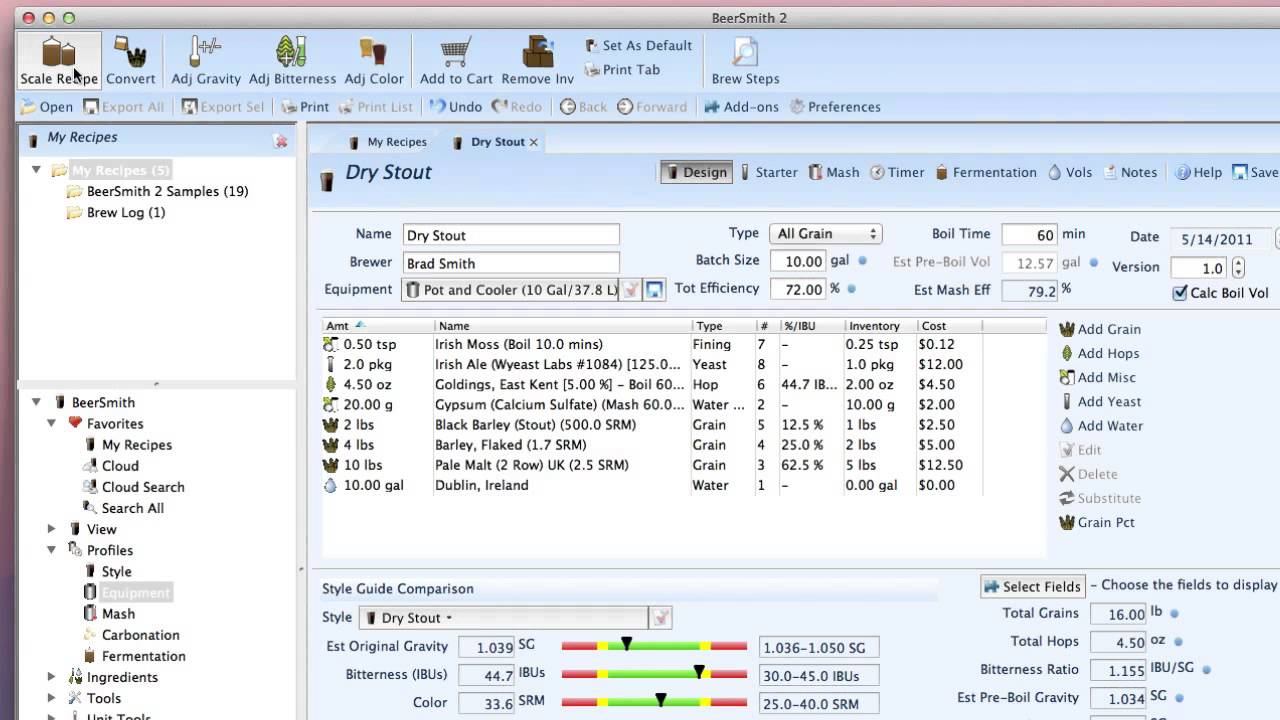Expand the Tools tree node
The height and width of the screenshot is (720, 1280).
(52, 698)
